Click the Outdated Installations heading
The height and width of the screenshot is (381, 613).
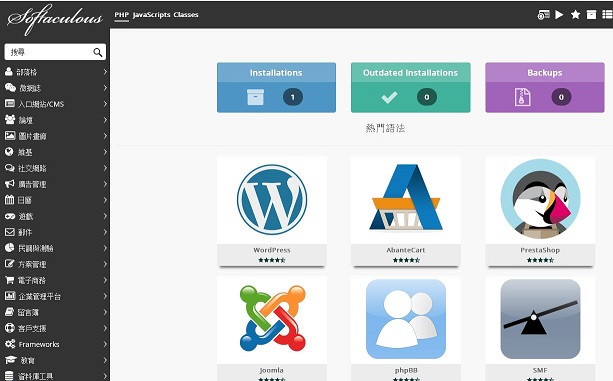(x=410, y=73)
